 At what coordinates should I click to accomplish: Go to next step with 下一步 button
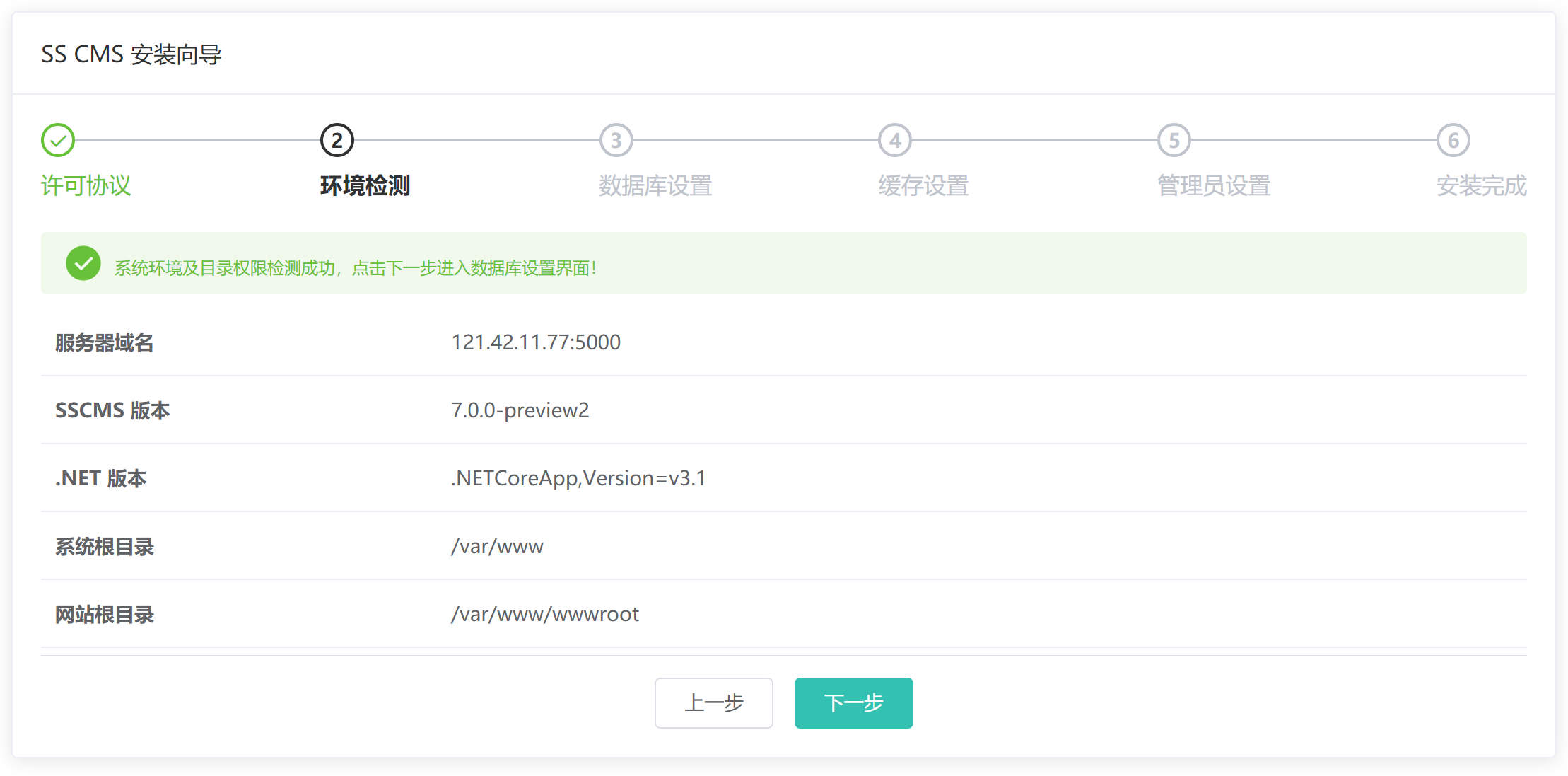(x=853, y=702)
